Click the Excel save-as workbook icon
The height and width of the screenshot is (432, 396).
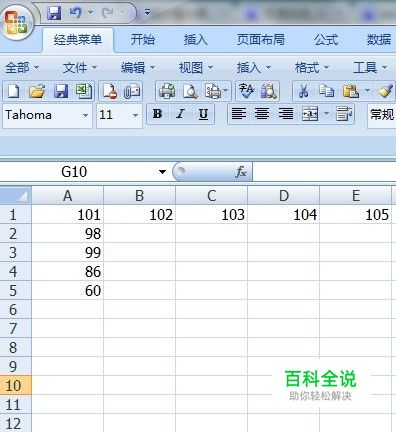point(84,91)
